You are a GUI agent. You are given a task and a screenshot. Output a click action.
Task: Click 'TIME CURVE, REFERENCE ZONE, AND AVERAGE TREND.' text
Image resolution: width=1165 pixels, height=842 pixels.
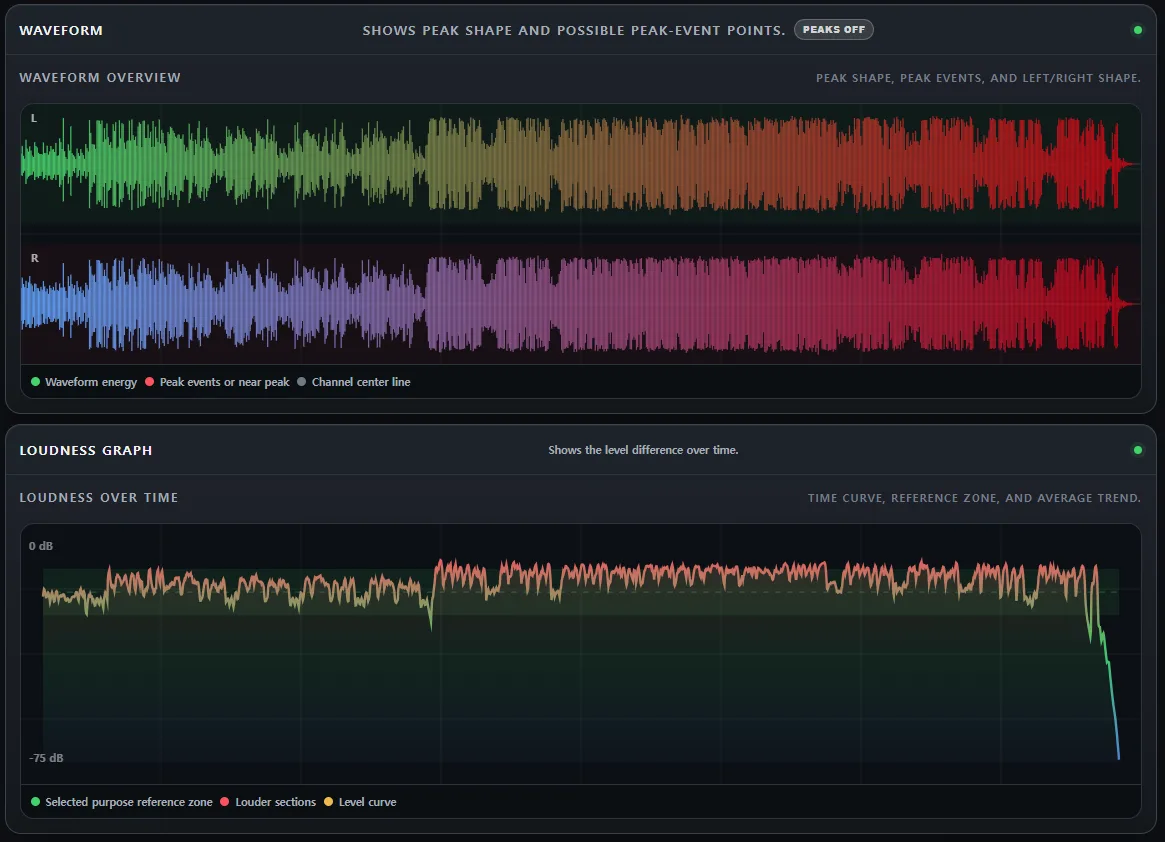coord(974,498)
